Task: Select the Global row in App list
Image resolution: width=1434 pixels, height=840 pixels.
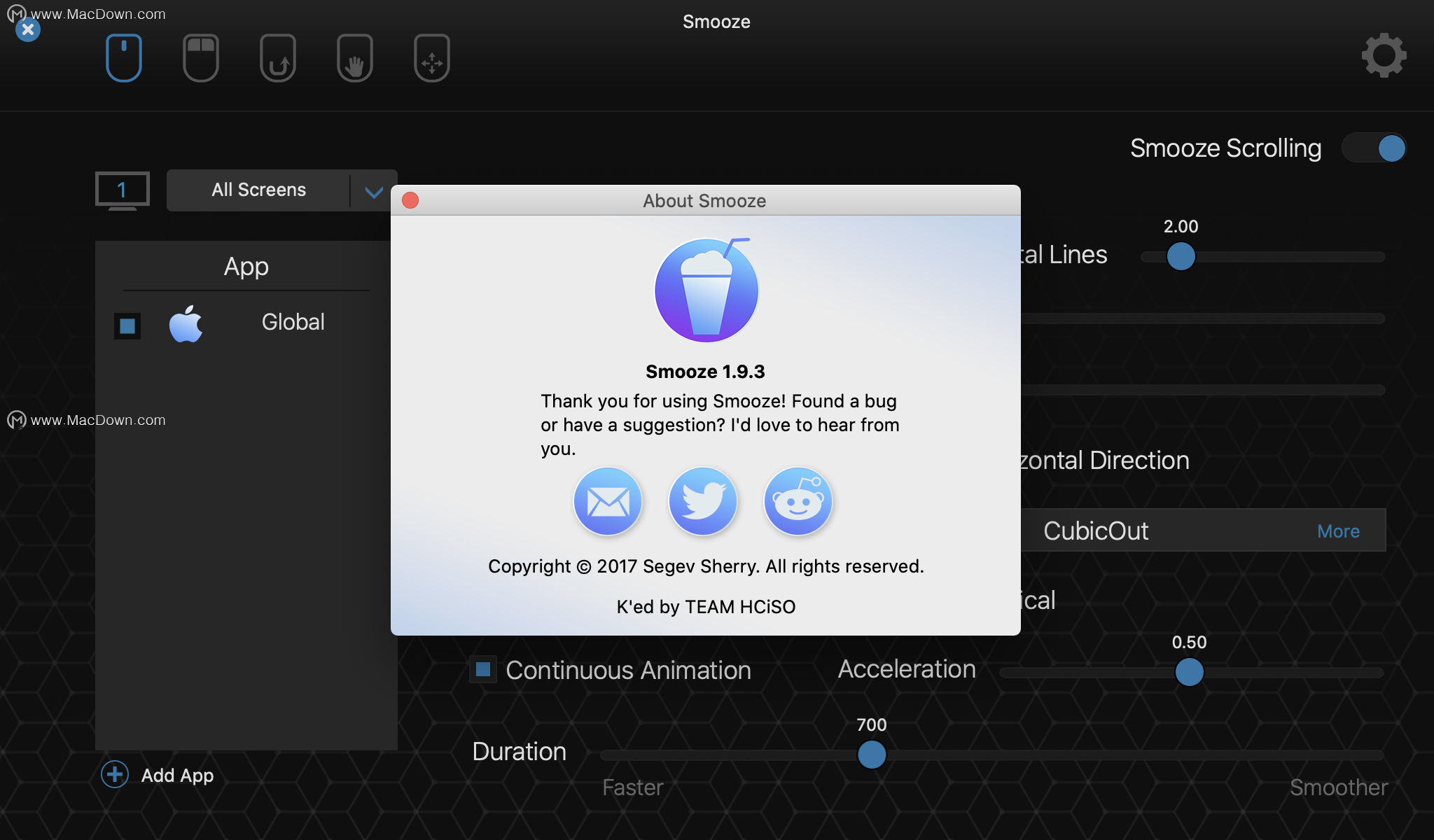Action: pyautogui.click(x=246, y=323)
